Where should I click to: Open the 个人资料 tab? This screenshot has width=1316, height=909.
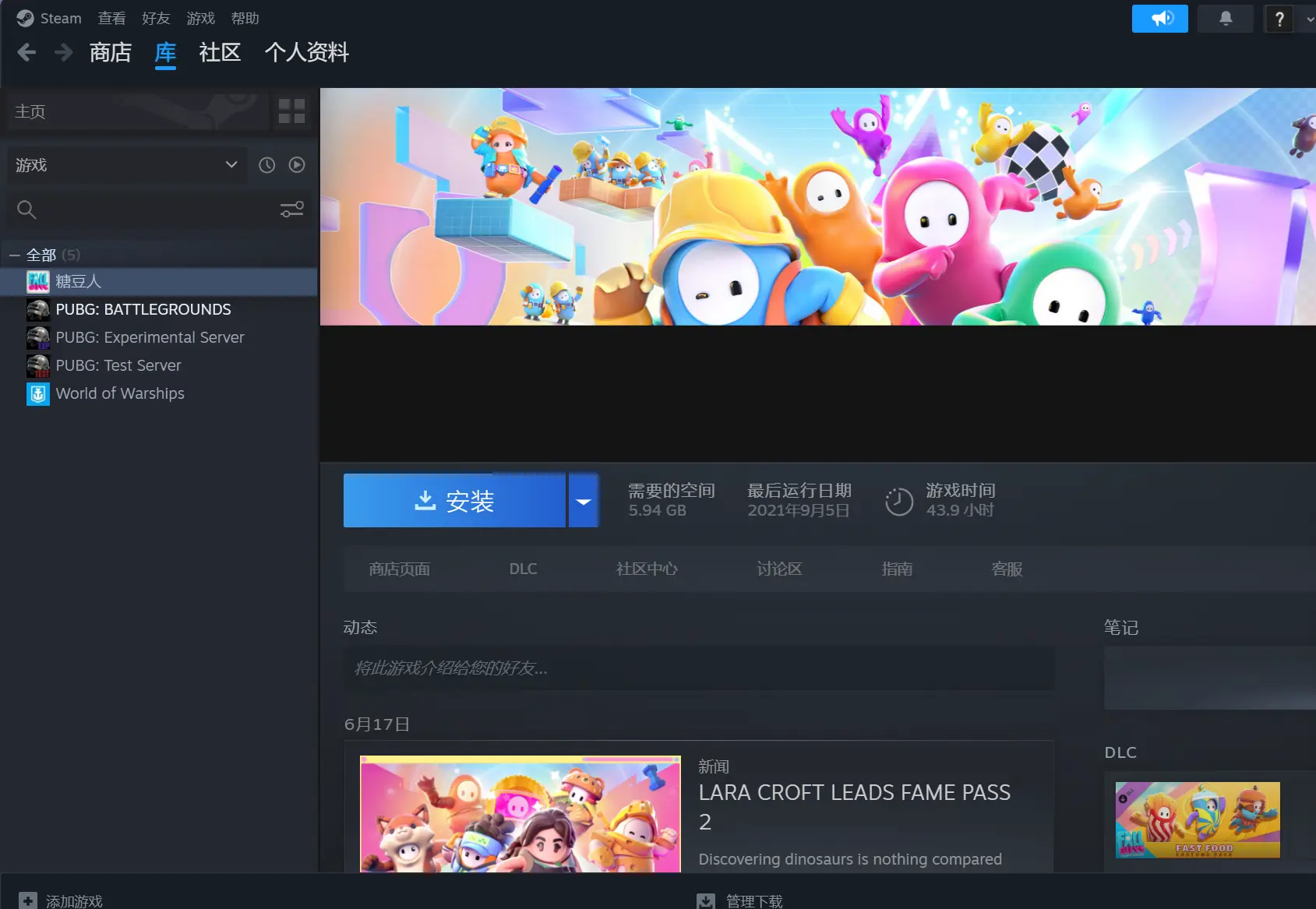click(307, 52)
